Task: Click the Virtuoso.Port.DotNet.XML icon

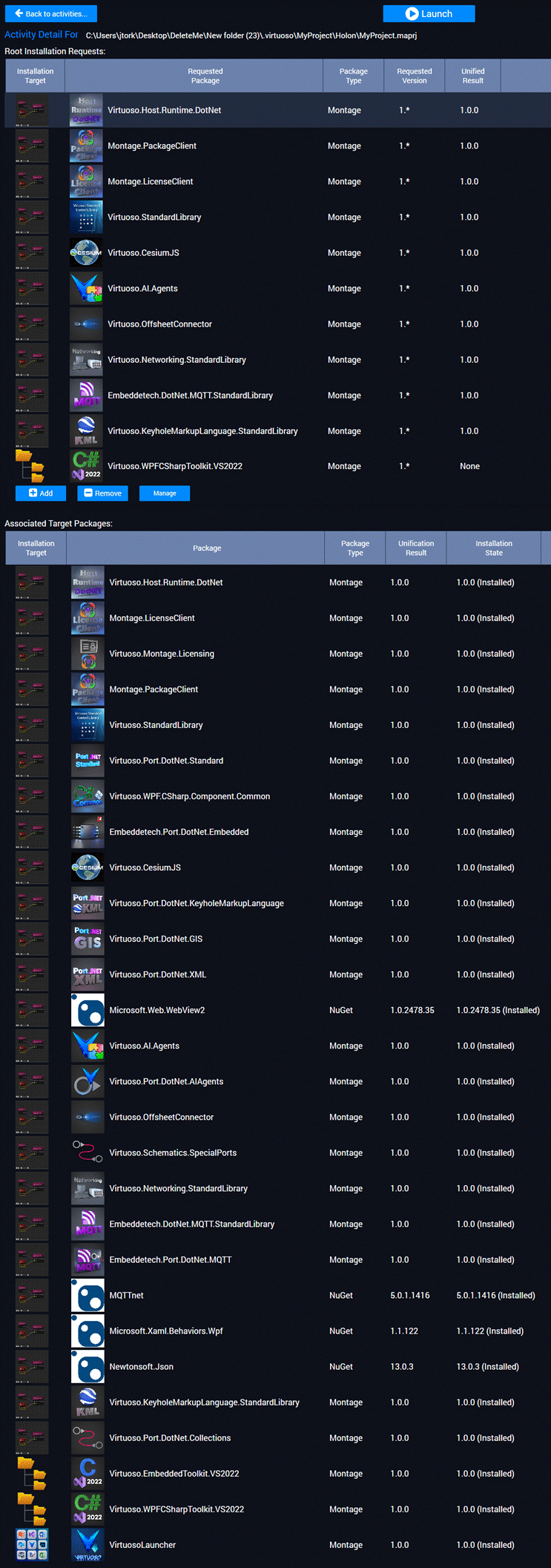Action: [x=88, y=974]
